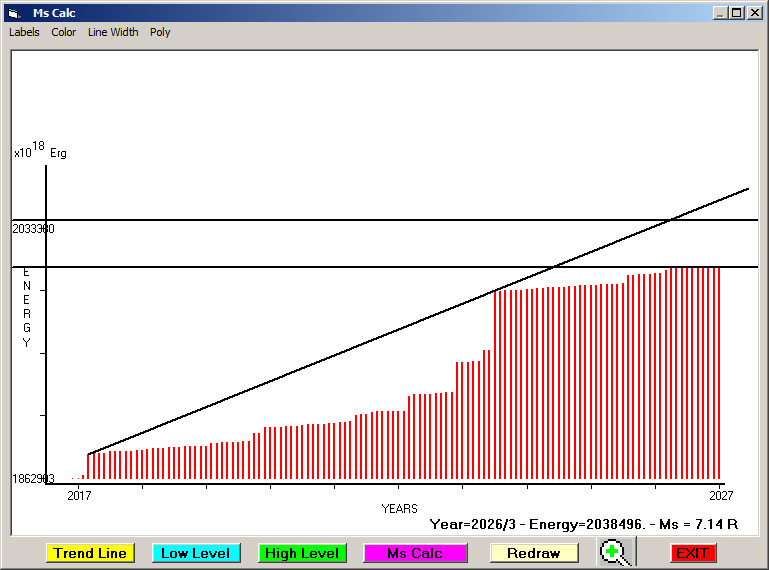This screenshot has width=769, height=570.
Task: Close the window with X button
Action: click(754, 13)
